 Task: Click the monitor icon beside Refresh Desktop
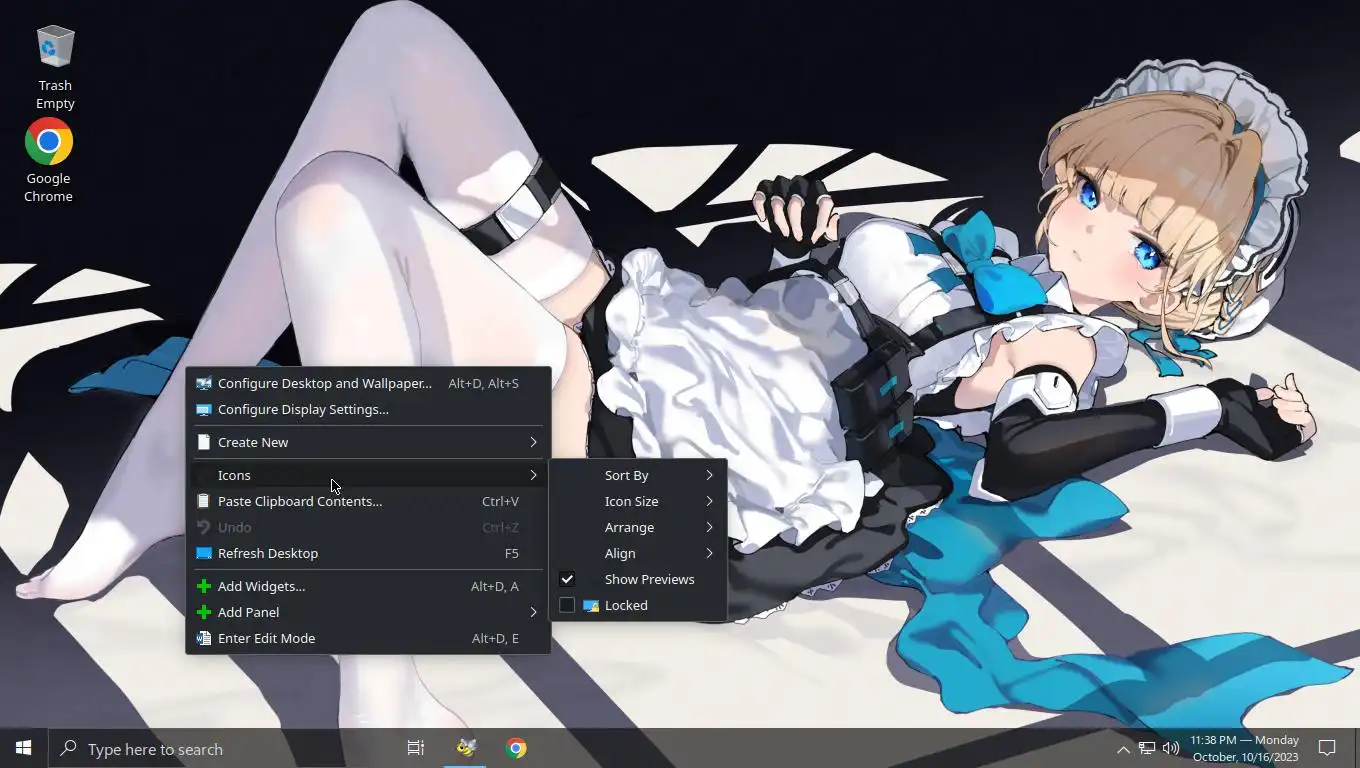point(204,553)
